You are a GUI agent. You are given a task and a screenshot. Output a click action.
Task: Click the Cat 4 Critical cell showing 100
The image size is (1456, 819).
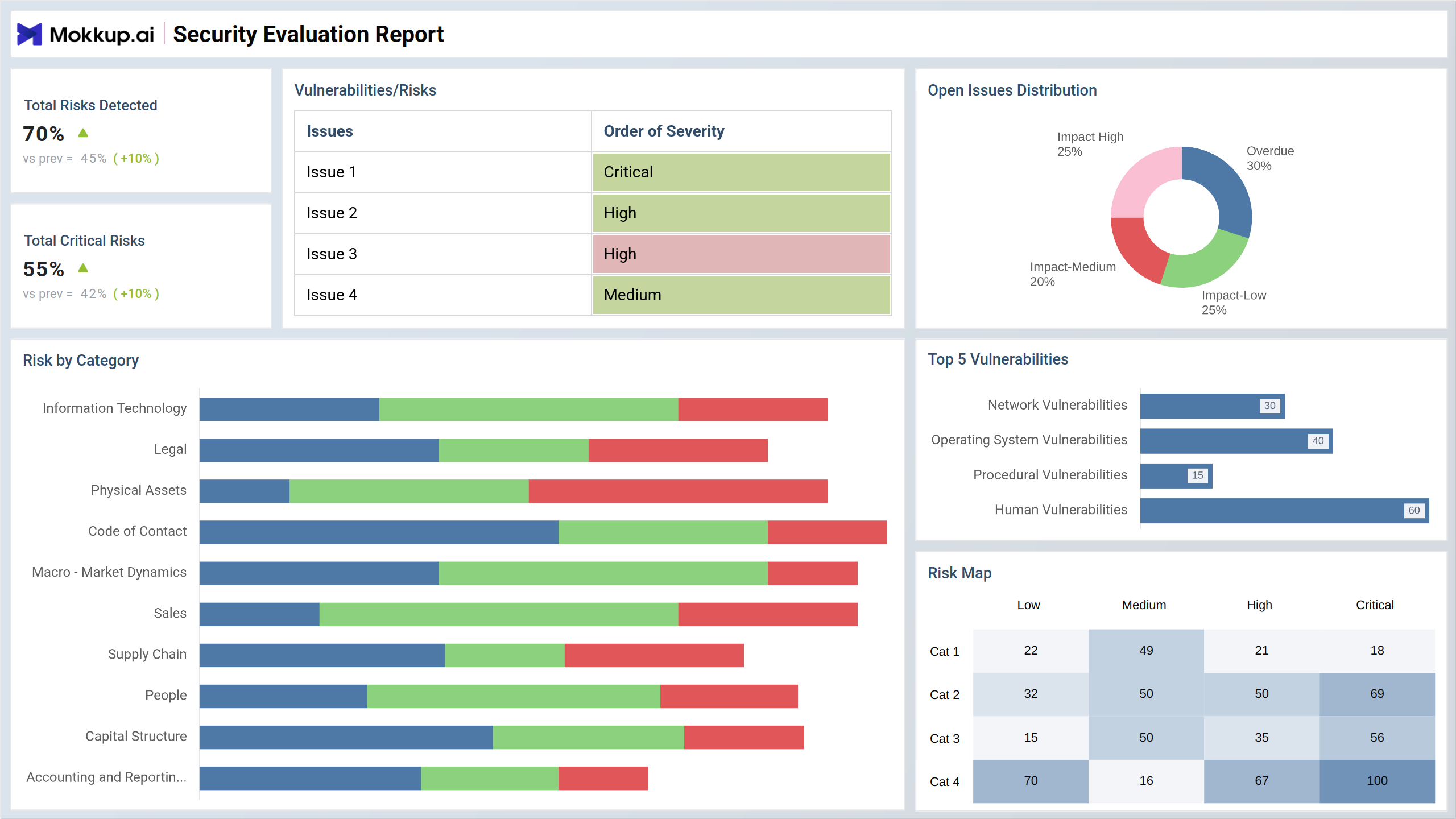[1377, 781]
